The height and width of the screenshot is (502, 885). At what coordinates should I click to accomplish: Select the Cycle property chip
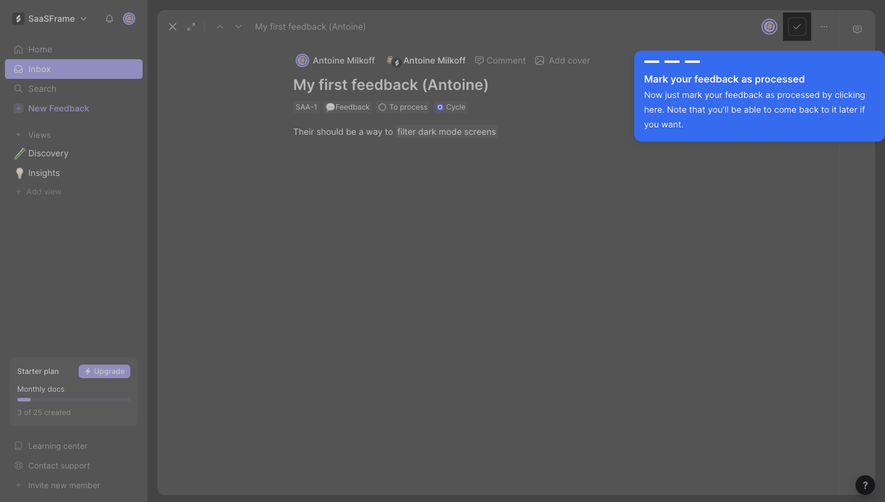pyautogui.click(x=451, y=107)
